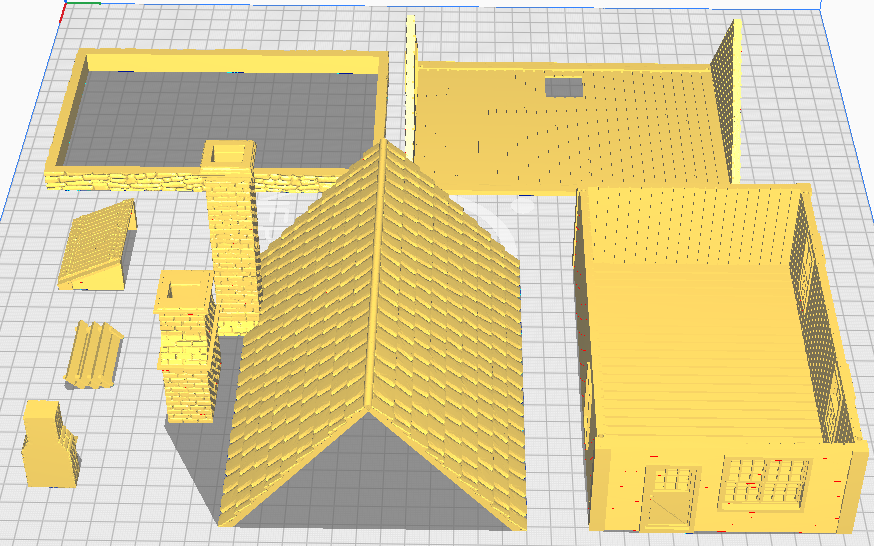This screenshot has width=874, height=546.
Task: Select the small notched block below the staircase
Action: [x=50, y=443]
